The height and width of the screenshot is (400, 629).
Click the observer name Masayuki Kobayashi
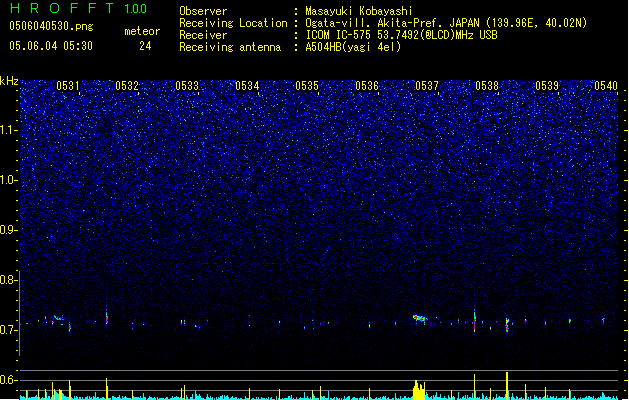coord(359,11)
